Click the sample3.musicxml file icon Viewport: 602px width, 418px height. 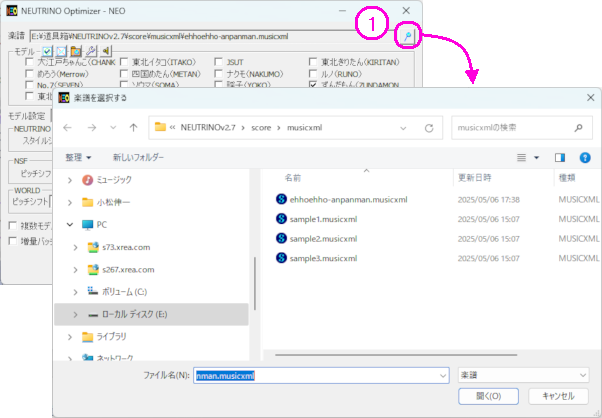tap(281, 258)
